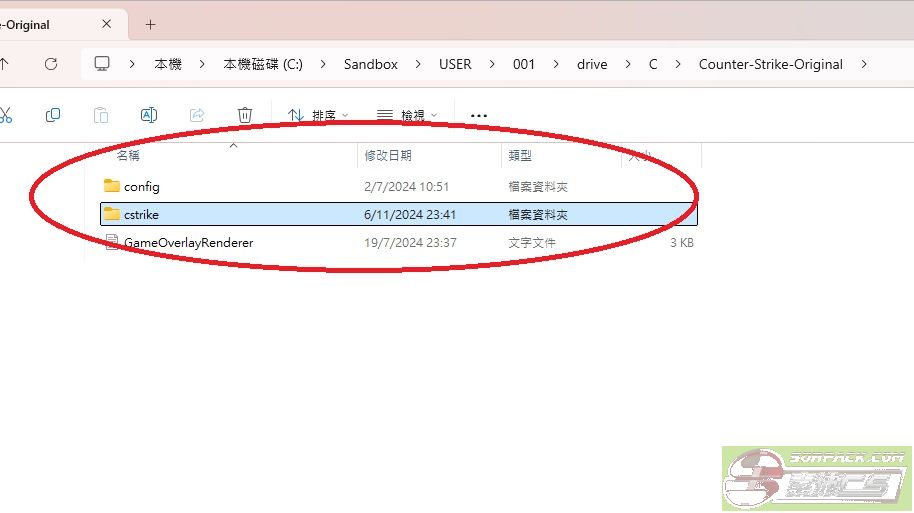Navigate to drive in the breadcrumb

pyautogui.click(x=592, y=64)
